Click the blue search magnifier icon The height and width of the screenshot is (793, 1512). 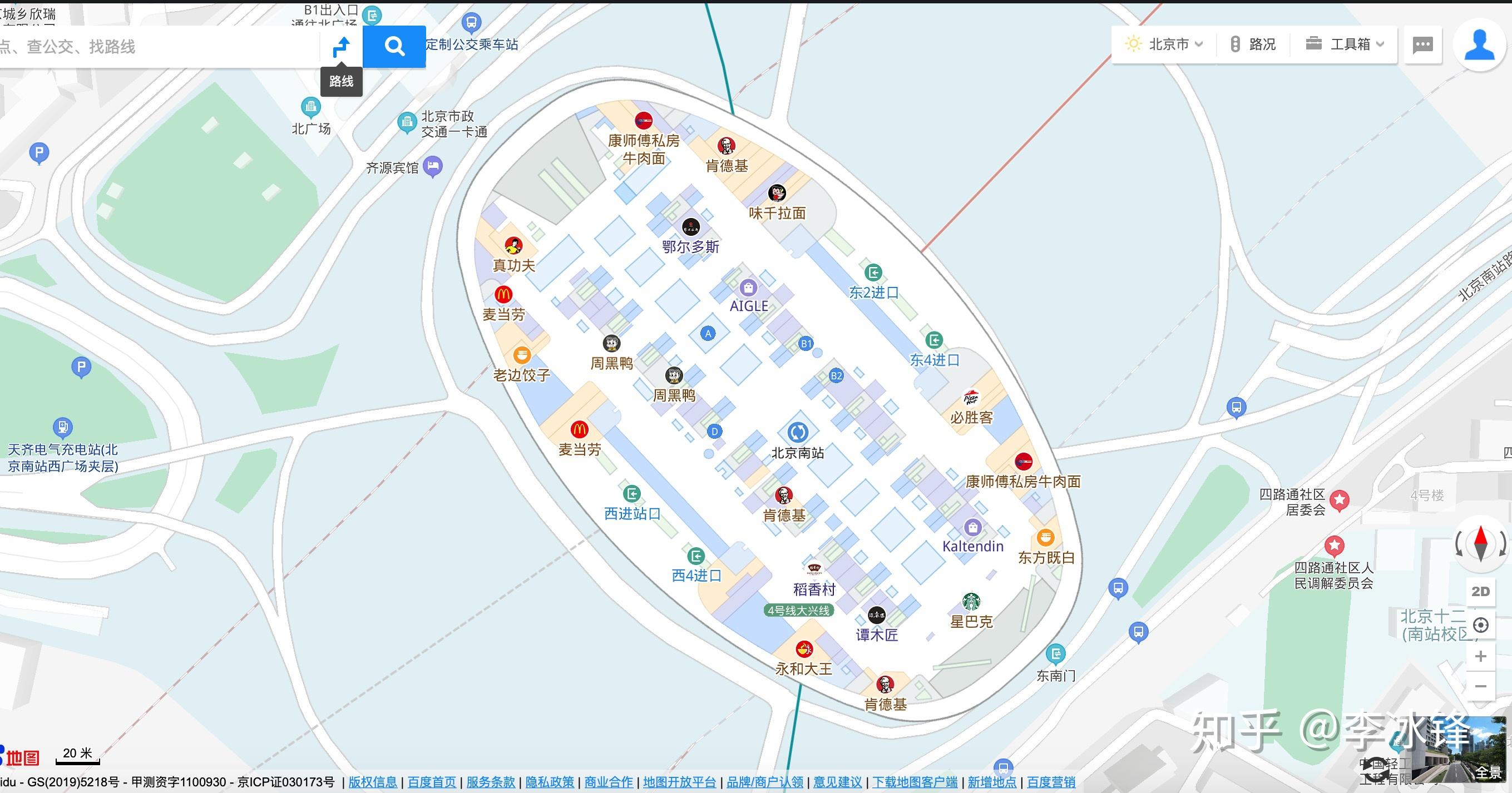394,46
